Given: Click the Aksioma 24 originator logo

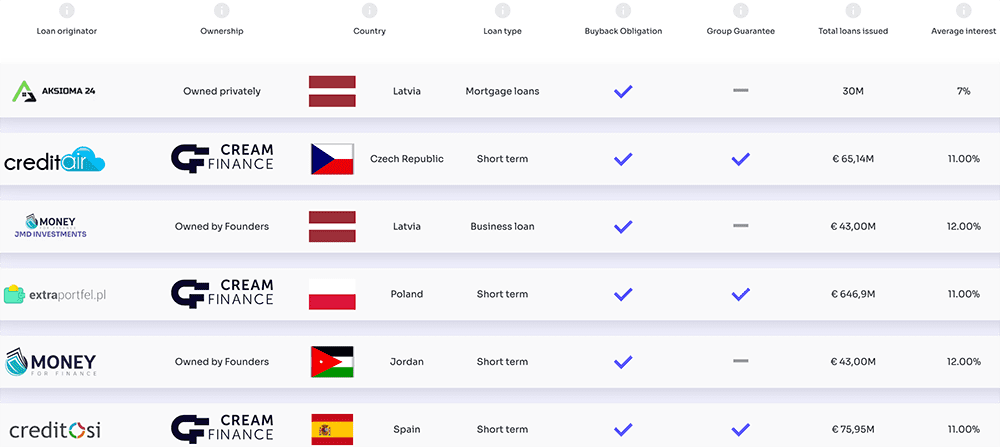Looking at the screenshot, I should 55,91.
